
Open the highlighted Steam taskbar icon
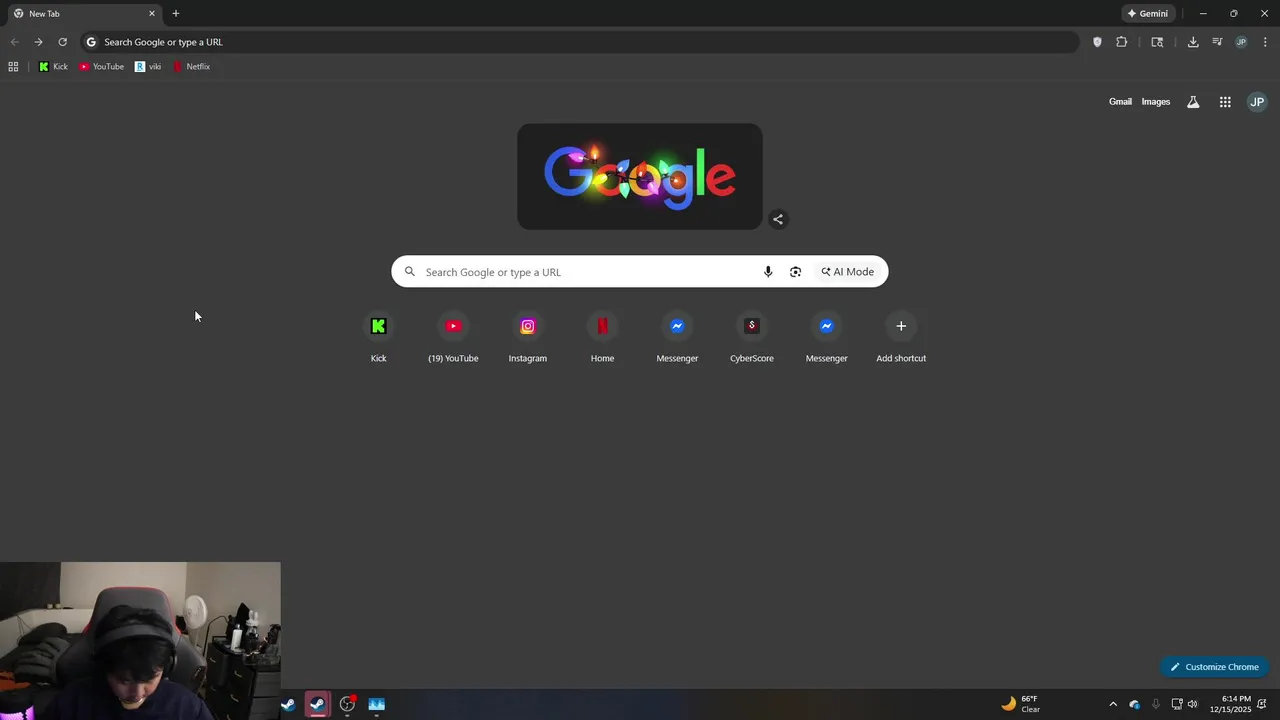coord(317,704)
